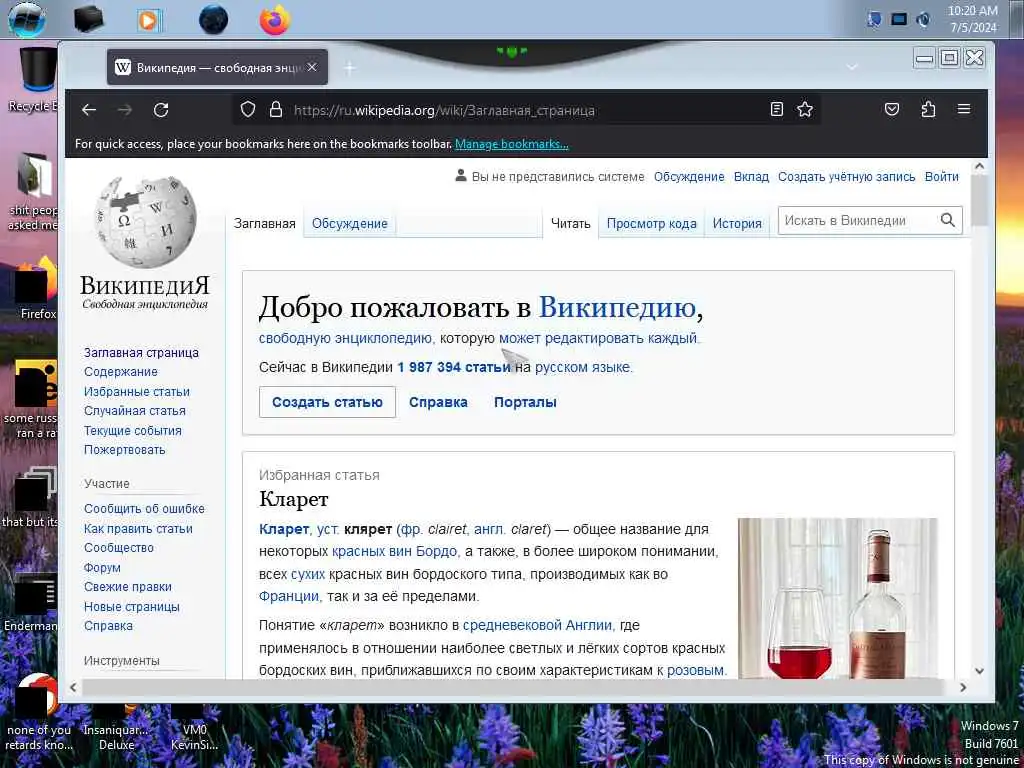Open the padlock site security info
Viewport: 1024px width, 768px height.
[x=276, y=109]
